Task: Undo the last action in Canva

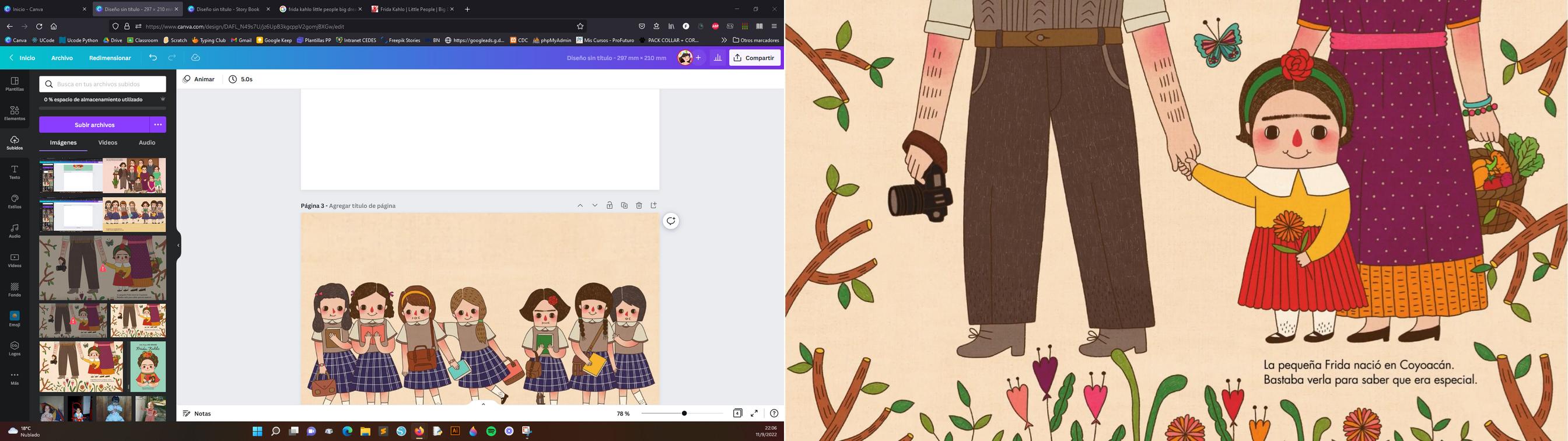Action: (x=153, y=58)
